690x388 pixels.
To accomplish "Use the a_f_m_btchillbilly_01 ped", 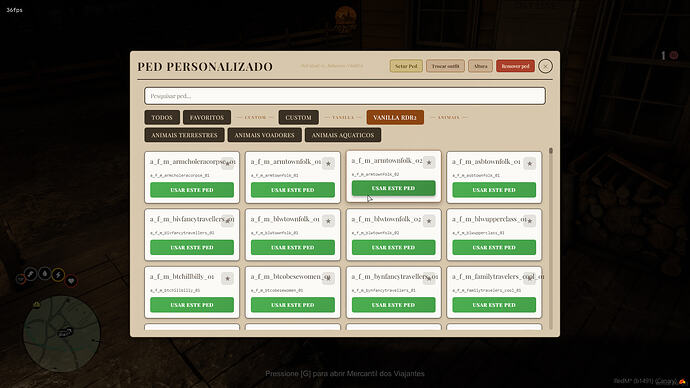I will (x=192, y=305).
